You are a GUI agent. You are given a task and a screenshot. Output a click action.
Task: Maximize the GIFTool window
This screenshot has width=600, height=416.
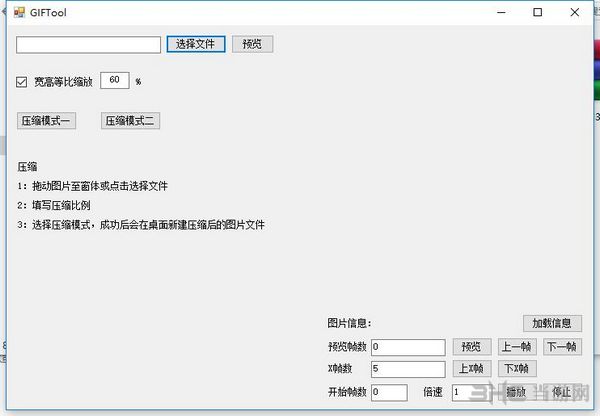(x=538, y=12)
